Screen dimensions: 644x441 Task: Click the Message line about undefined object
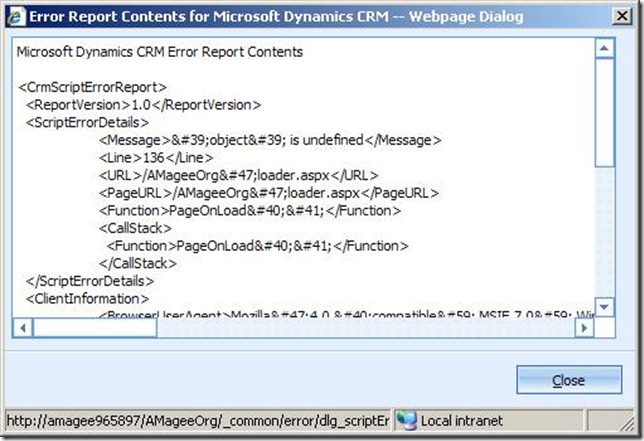coord(270,140)
